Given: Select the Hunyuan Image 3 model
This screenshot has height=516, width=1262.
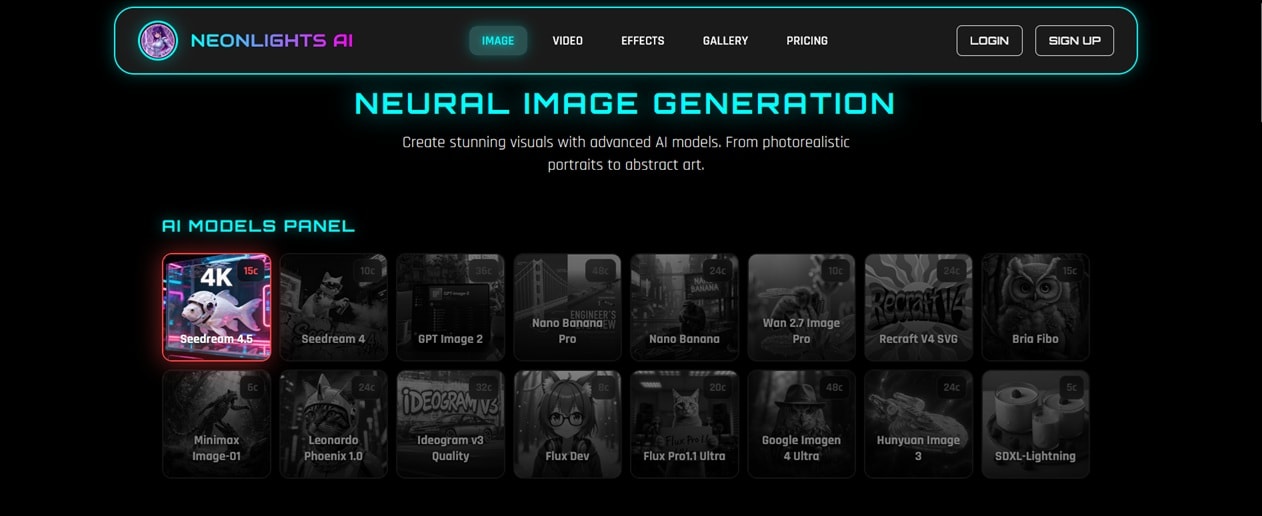Looking at the screenshot, I should [x=919, y=424].
